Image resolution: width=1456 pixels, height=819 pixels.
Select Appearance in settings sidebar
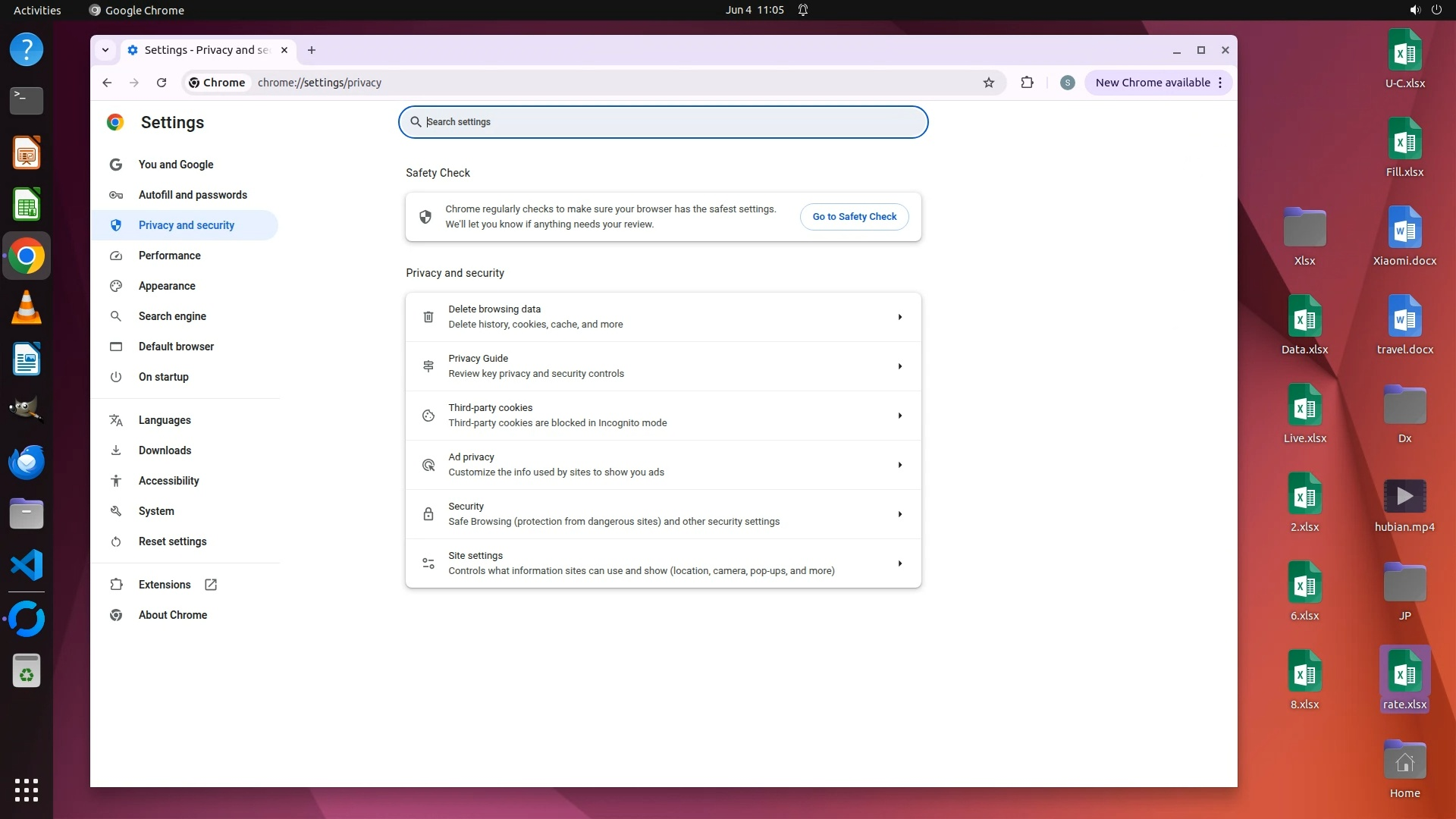point(167,286)
